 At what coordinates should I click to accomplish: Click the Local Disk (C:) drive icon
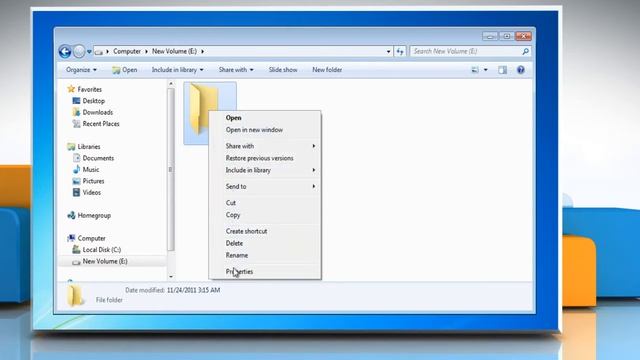pos(76,249)
